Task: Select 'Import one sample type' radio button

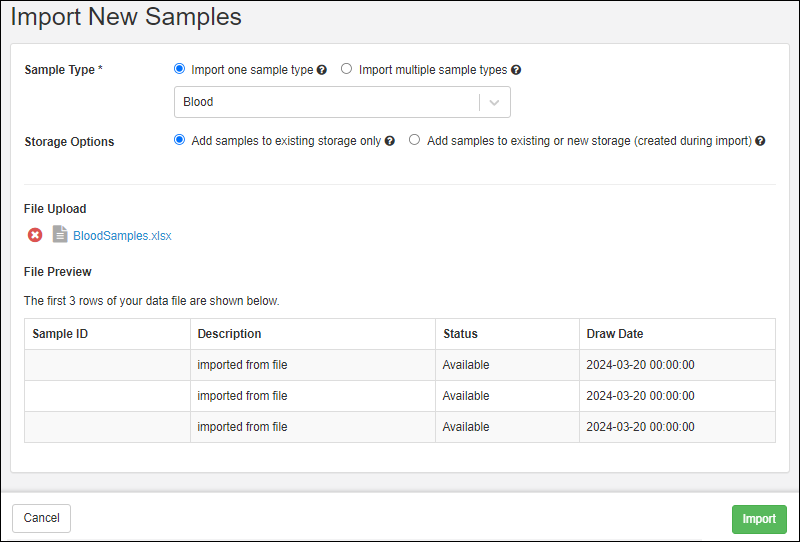Action: [x=180, y=69]
